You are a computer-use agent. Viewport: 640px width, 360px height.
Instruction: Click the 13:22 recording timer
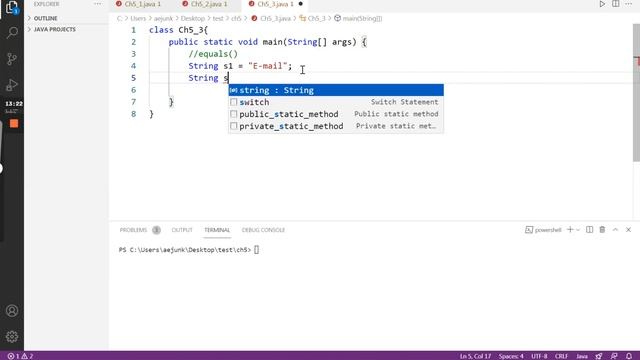pyautogui.click(x=13, y=104)
